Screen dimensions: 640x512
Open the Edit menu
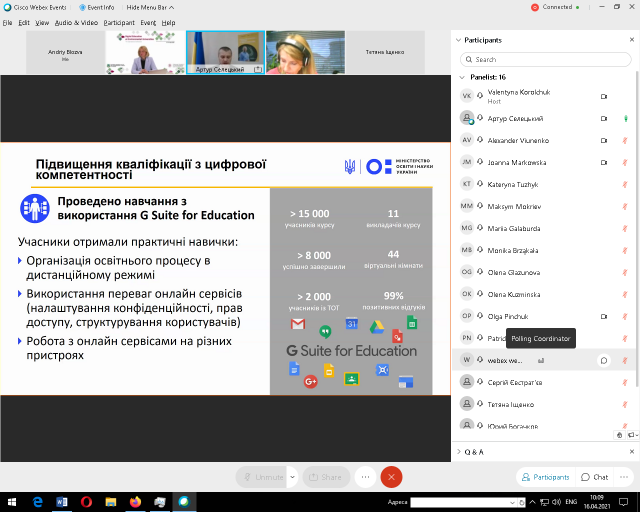coord(24,22)
